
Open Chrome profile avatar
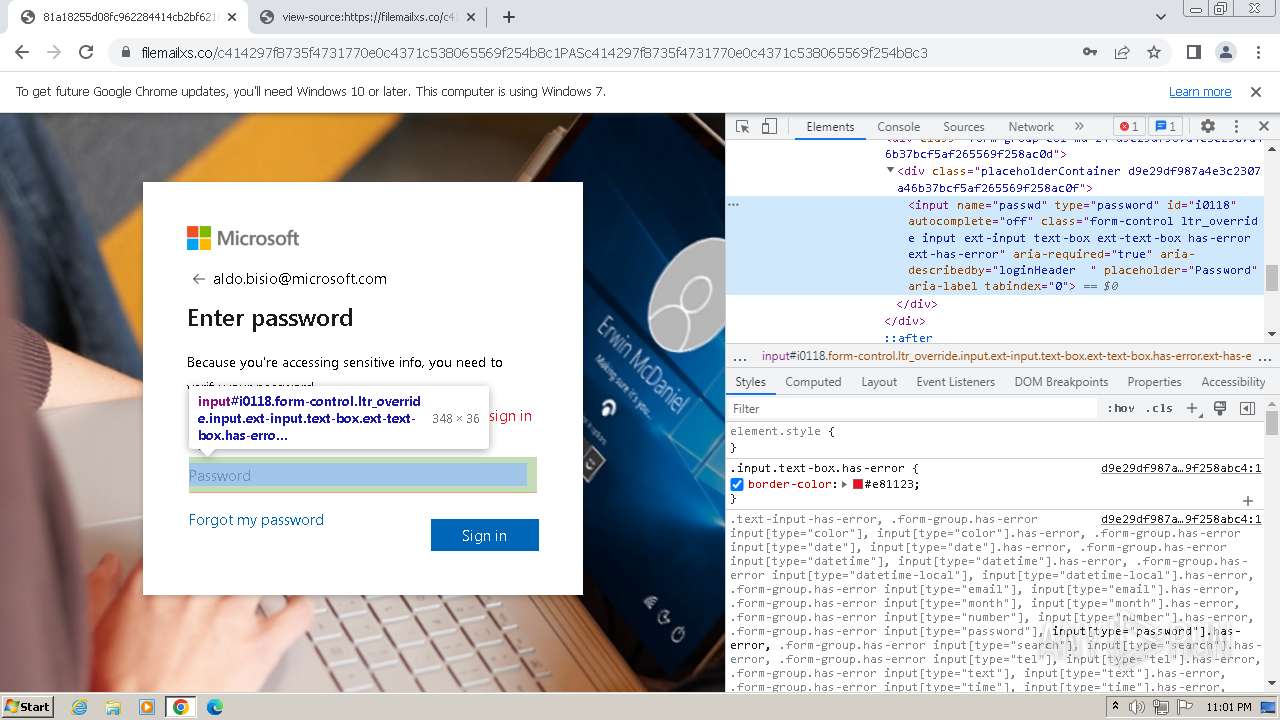pos(1225,53)
